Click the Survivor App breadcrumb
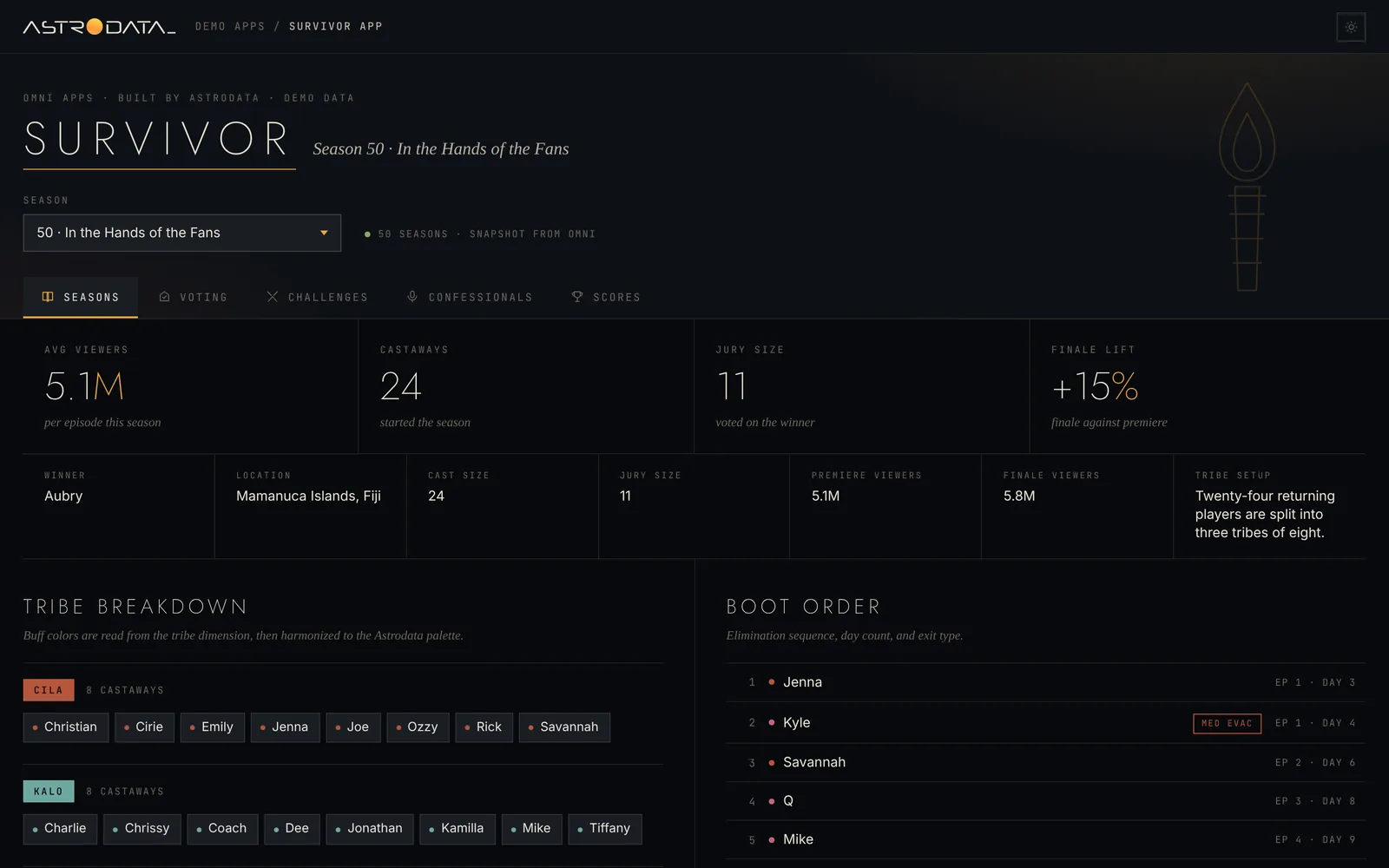Image resolution: width=1389 pixels, height=868 pixels. 336,27
